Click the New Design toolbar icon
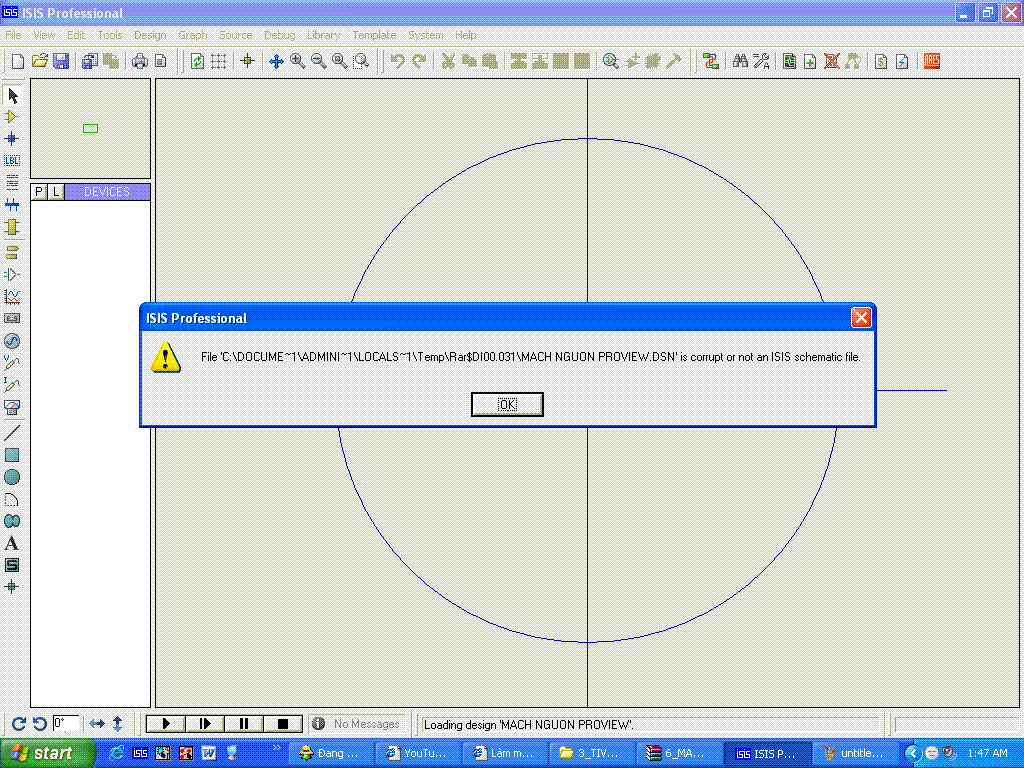The height and width of the screenshot is (768, 1024). coord(18,61)
